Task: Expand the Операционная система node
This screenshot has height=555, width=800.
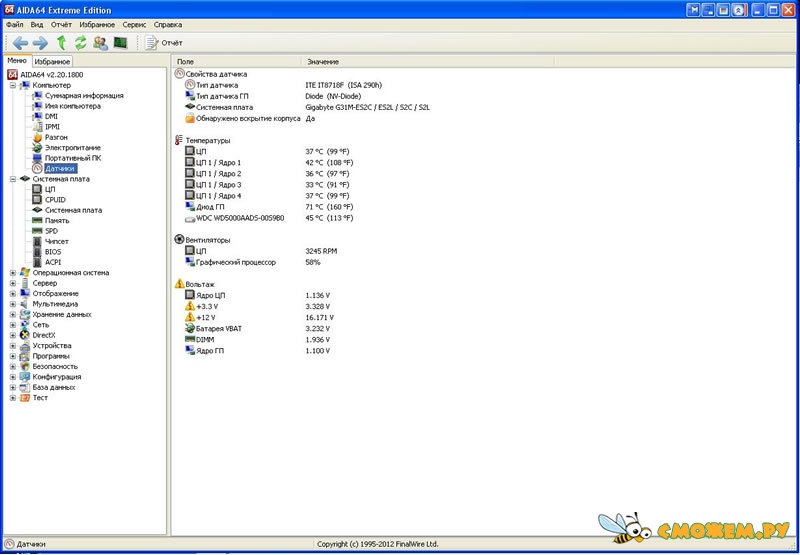Action: pyautogui.click(x=13, y=273)
